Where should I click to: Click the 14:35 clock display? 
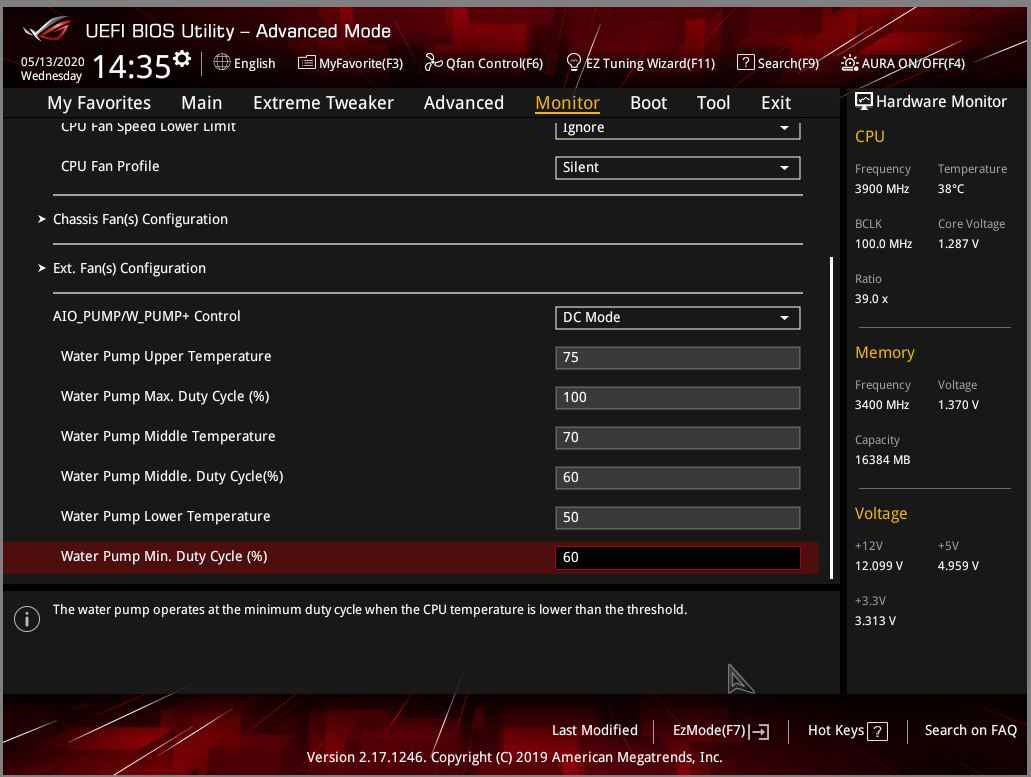(132, 66)
